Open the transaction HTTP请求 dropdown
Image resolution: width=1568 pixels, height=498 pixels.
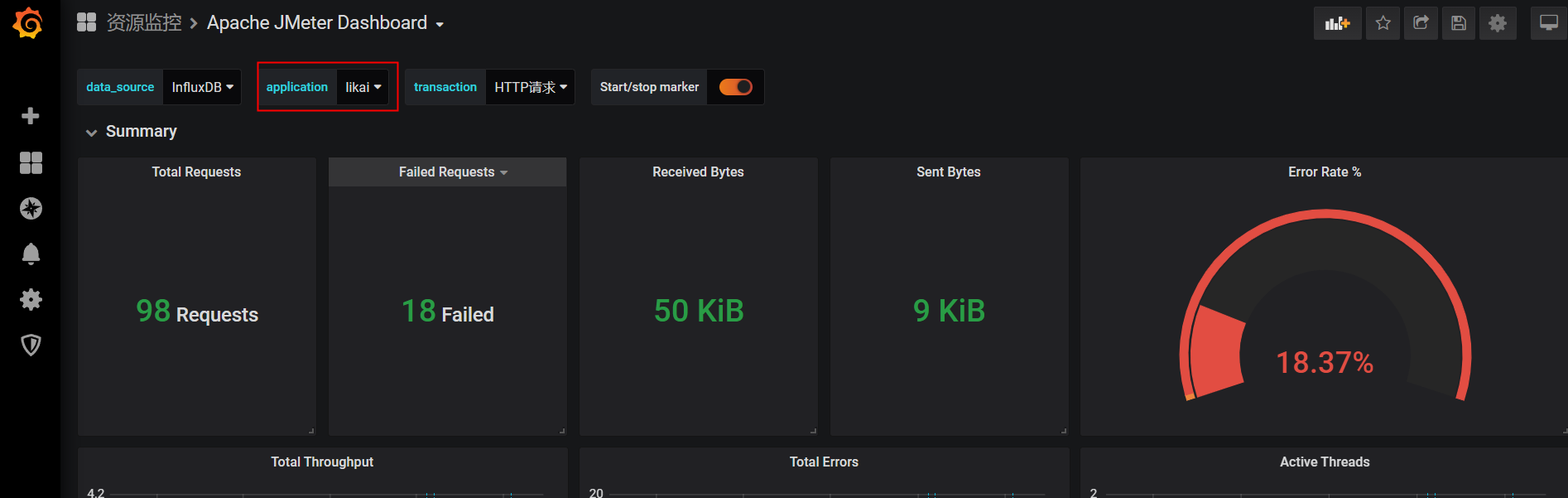(x=530, y=87)
